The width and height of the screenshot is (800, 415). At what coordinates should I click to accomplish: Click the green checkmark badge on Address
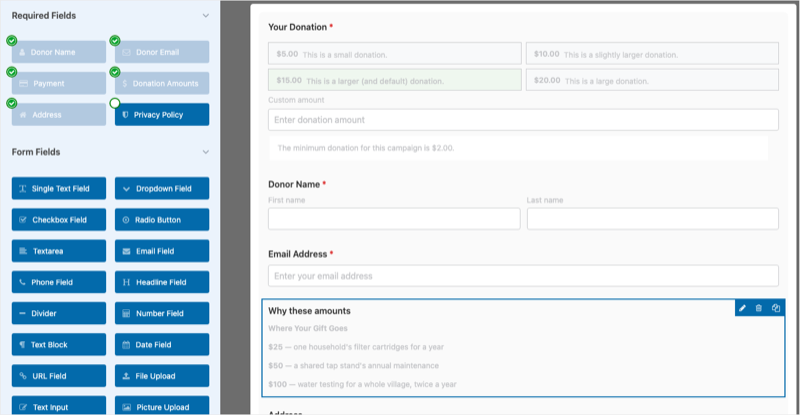point(12,103)
